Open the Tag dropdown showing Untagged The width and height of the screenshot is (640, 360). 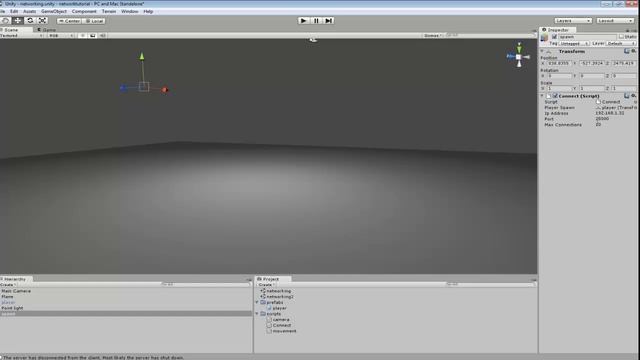(574, 43)
